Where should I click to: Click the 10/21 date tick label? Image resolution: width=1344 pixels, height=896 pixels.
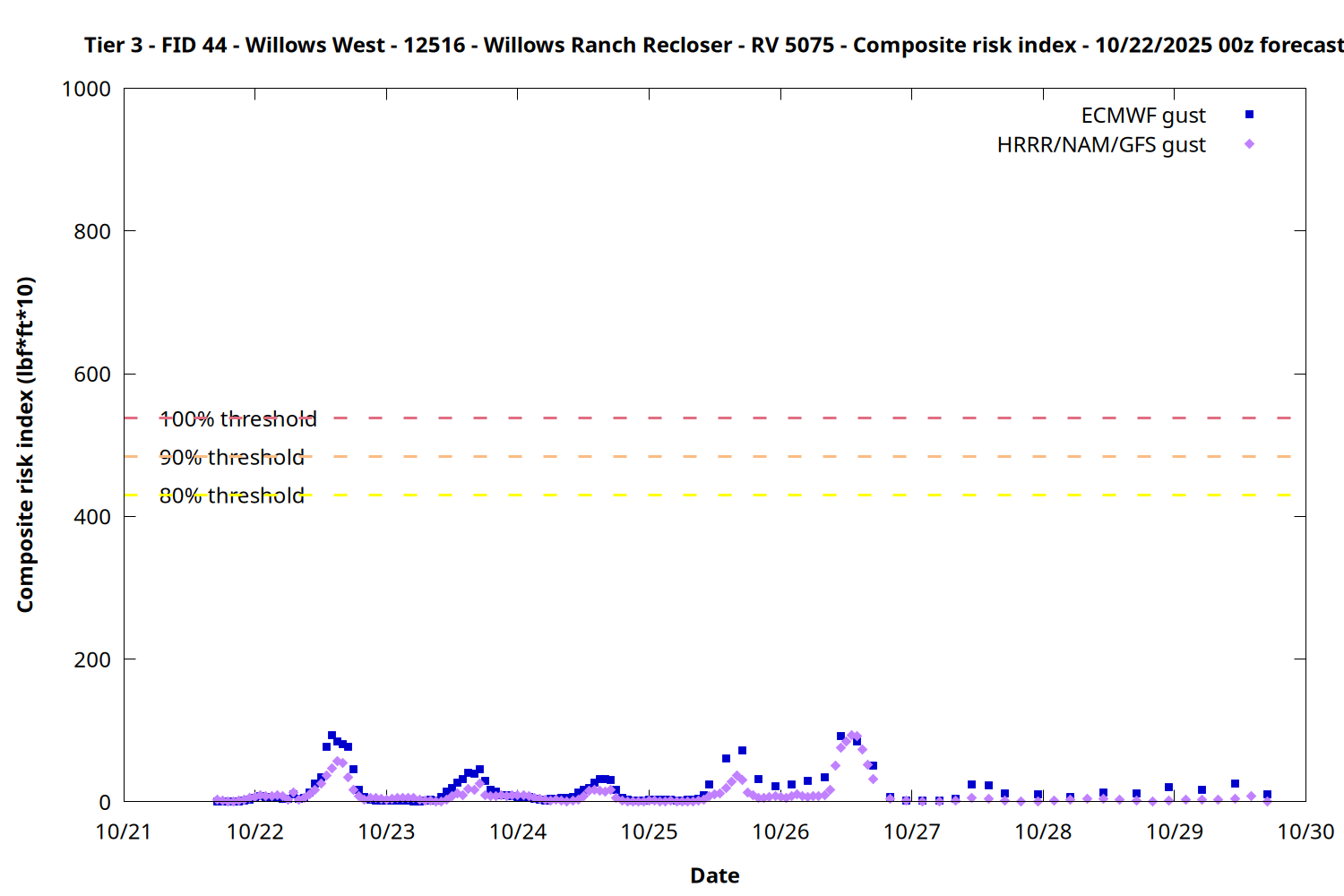(124, 831)
